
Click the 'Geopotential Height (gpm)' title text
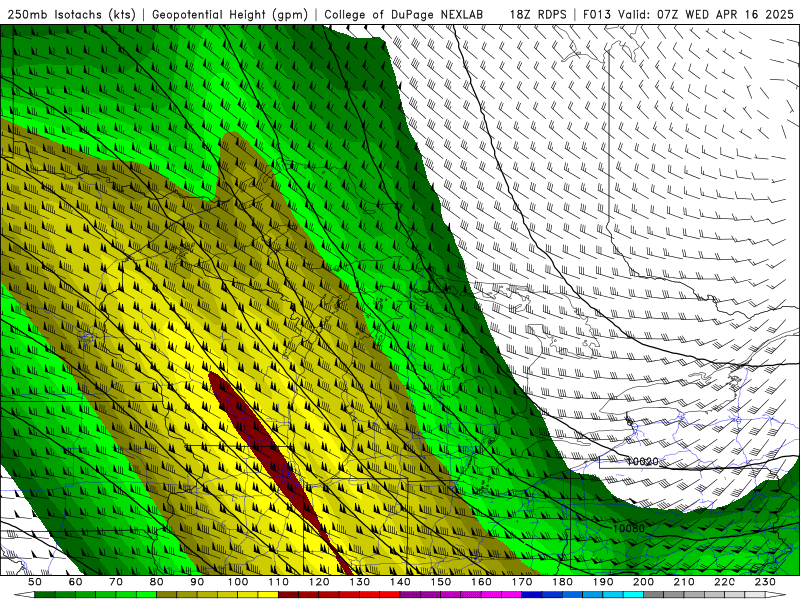tap(230, 14)
